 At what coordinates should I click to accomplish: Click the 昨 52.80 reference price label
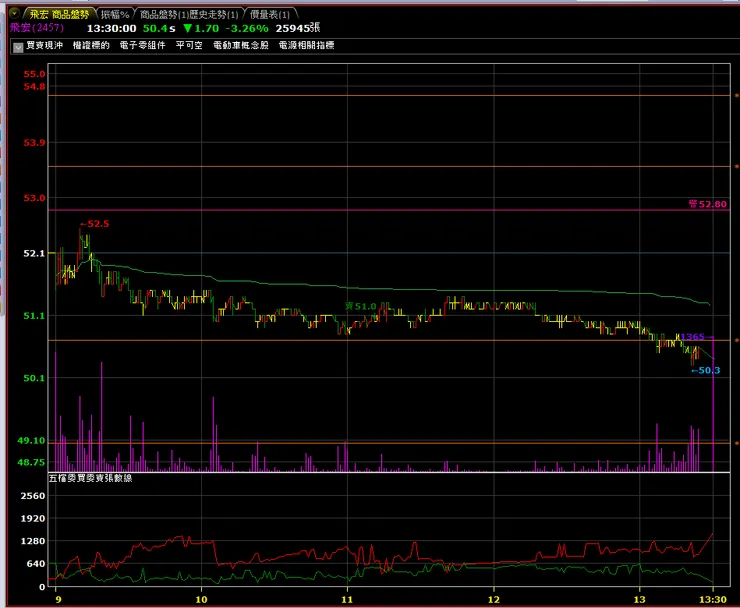coord(707,204)
